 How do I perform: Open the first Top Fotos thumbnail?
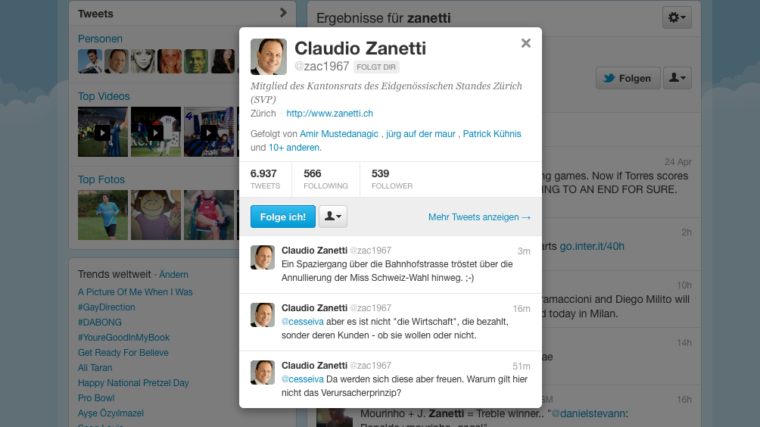(103, 215)
